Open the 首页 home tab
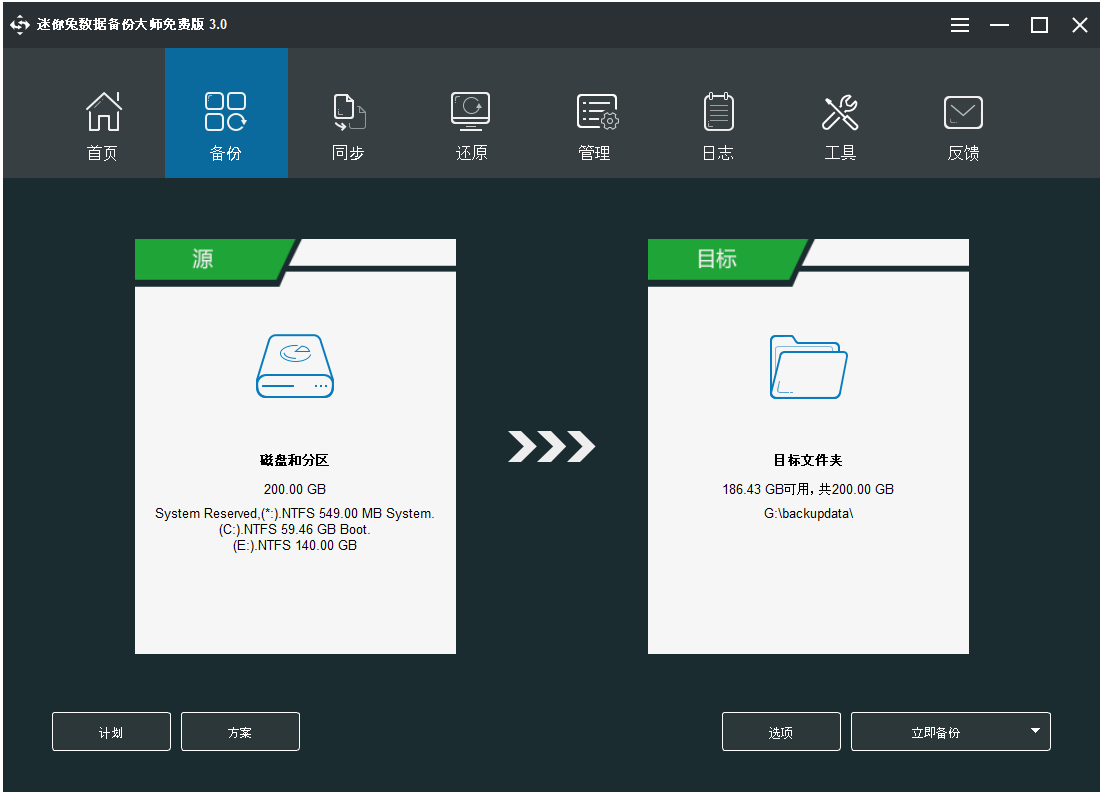The image size is (1102, 794). (103, 113)
